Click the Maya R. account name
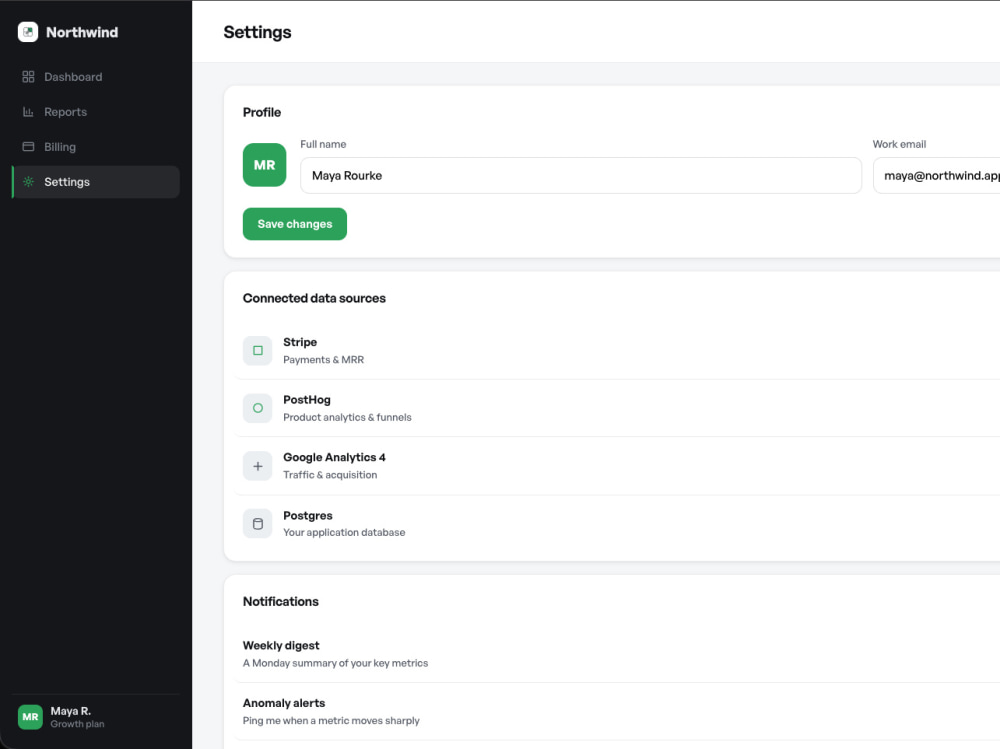1000x749 pixels. pos(71,711)
